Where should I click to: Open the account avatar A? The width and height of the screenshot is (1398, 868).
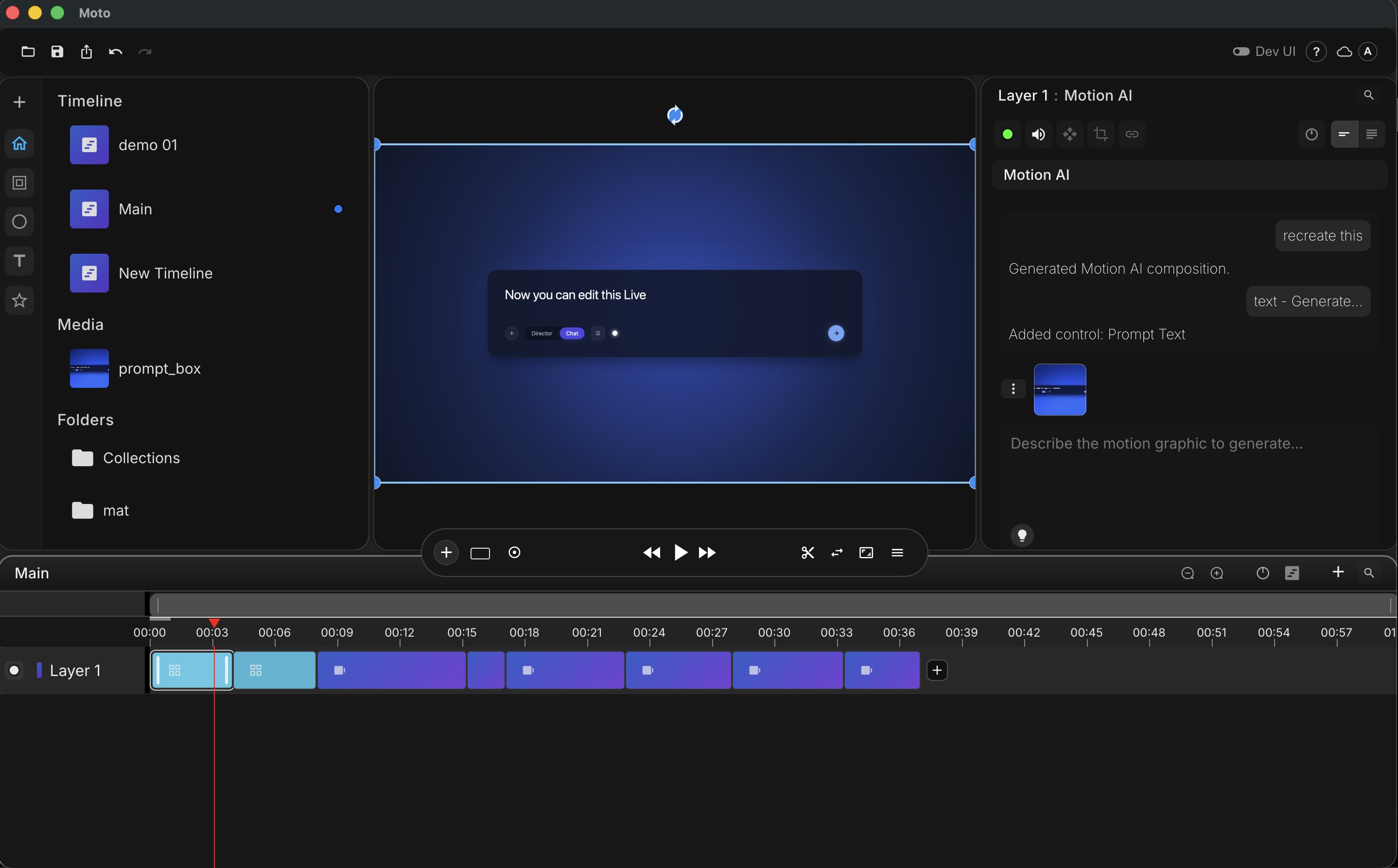[1368, 52]
